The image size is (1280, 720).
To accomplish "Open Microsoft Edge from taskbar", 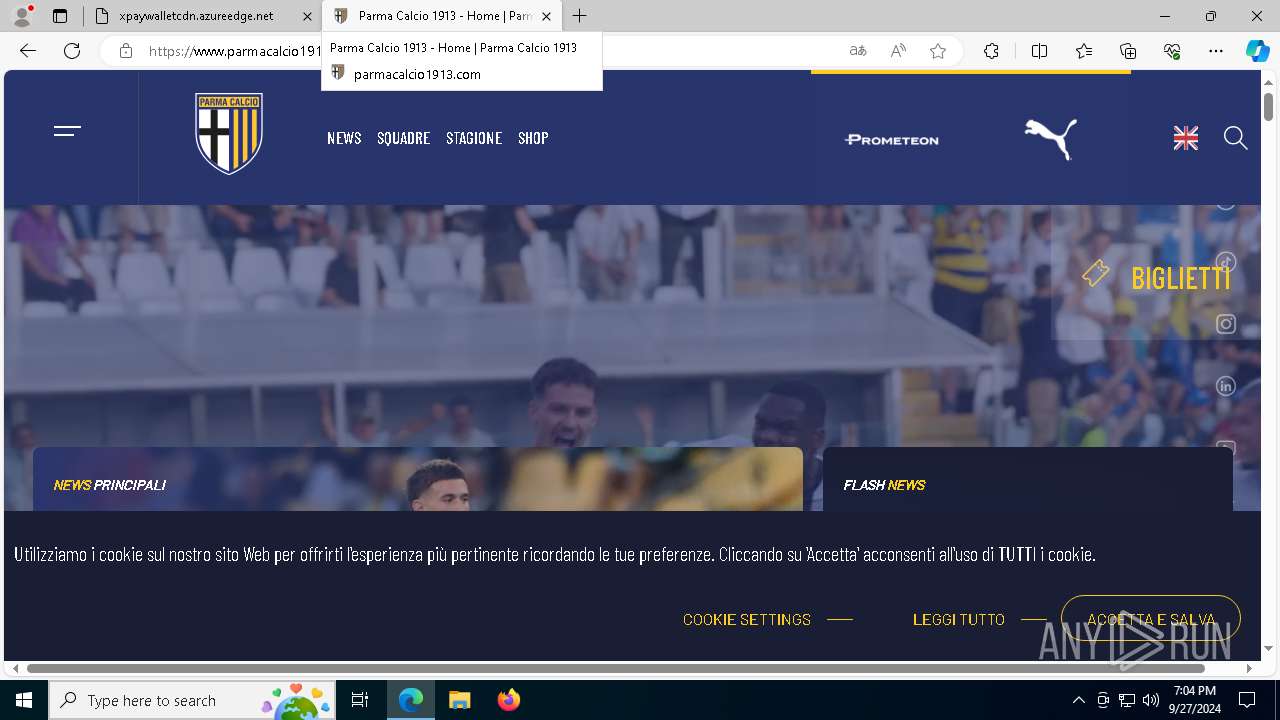I will [x=411, y=700].
